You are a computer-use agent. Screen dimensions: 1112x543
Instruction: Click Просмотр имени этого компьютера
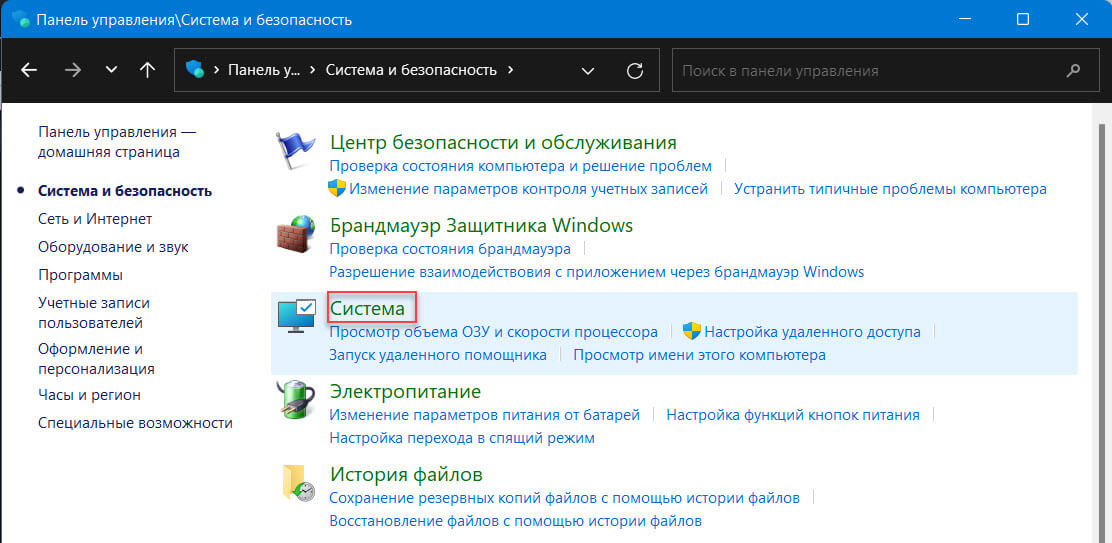point(699,354)
